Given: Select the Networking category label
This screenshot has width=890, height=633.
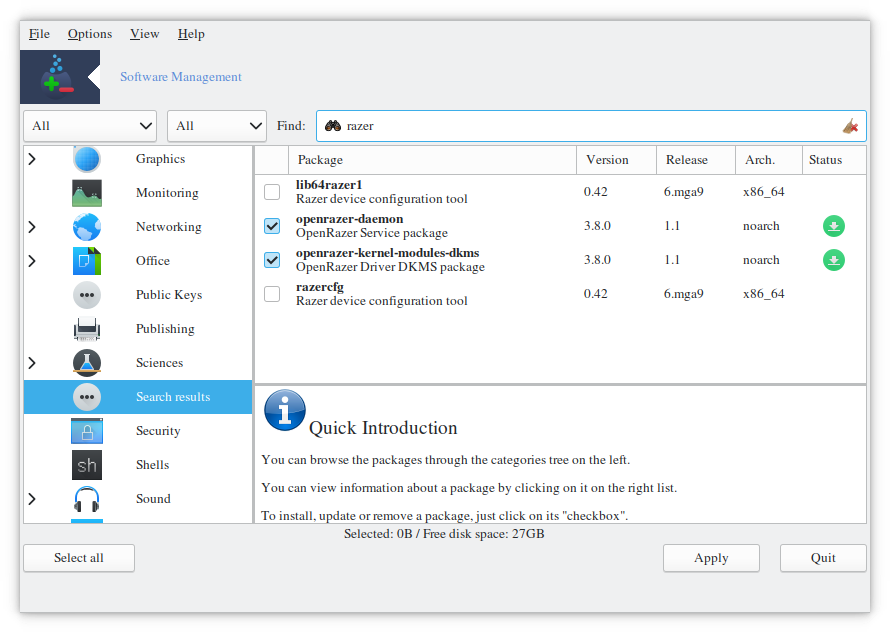Looking at the screenshot, I should (169, 227).
